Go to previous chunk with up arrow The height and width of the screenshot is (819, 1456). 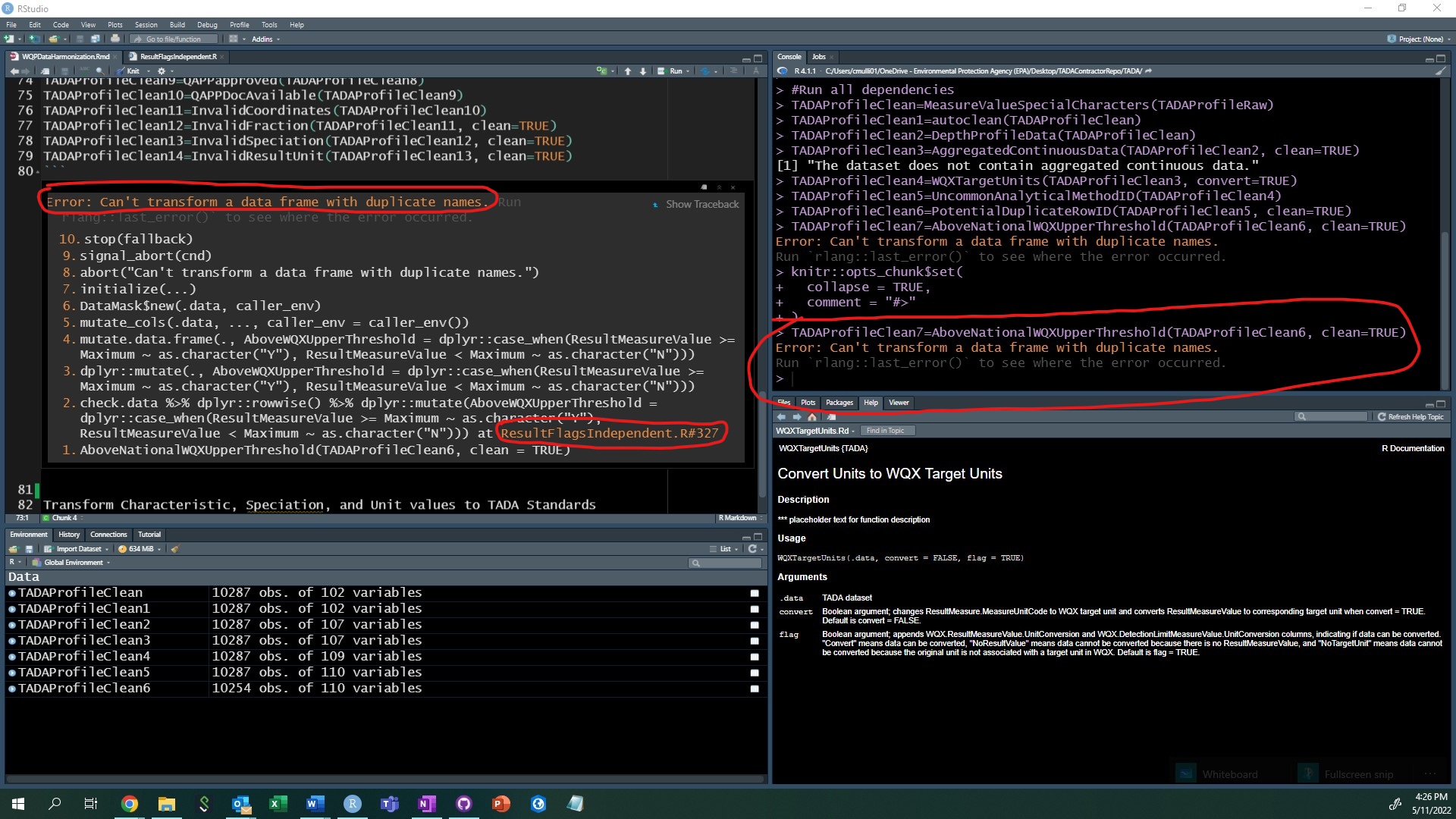tap(627, 71)
